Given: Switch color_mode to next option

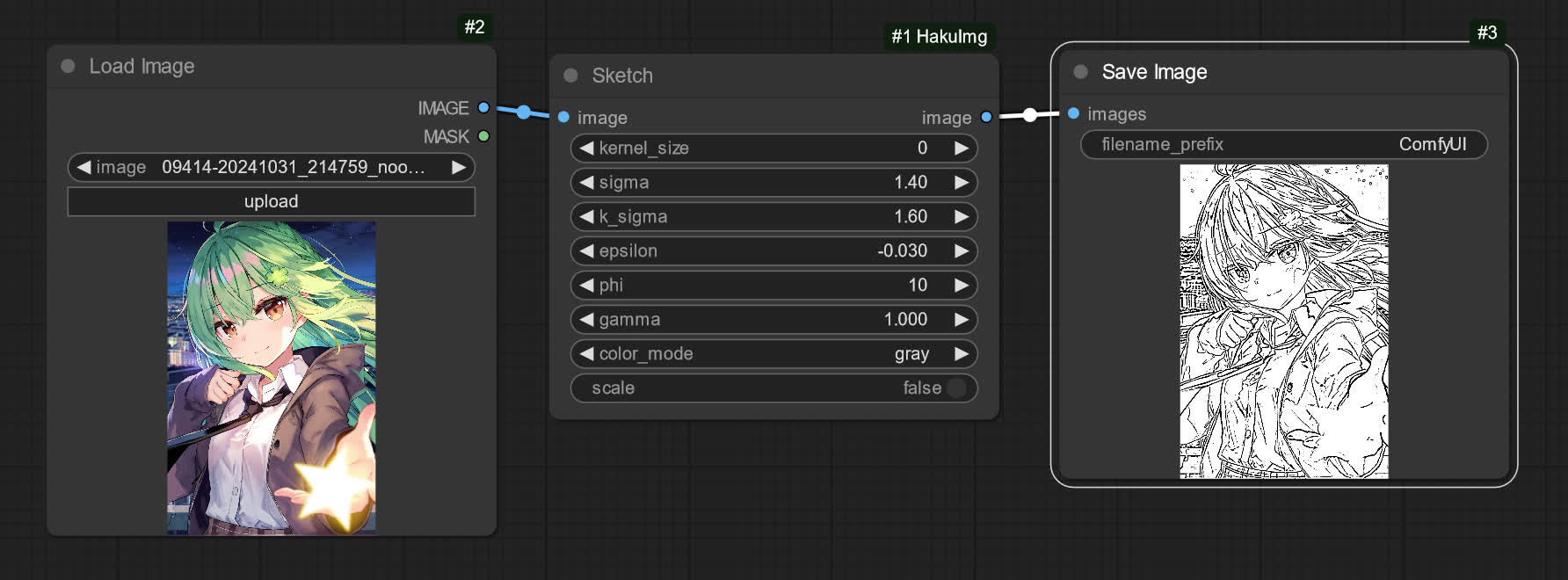Looking at the screenshot, I should 962,353.
